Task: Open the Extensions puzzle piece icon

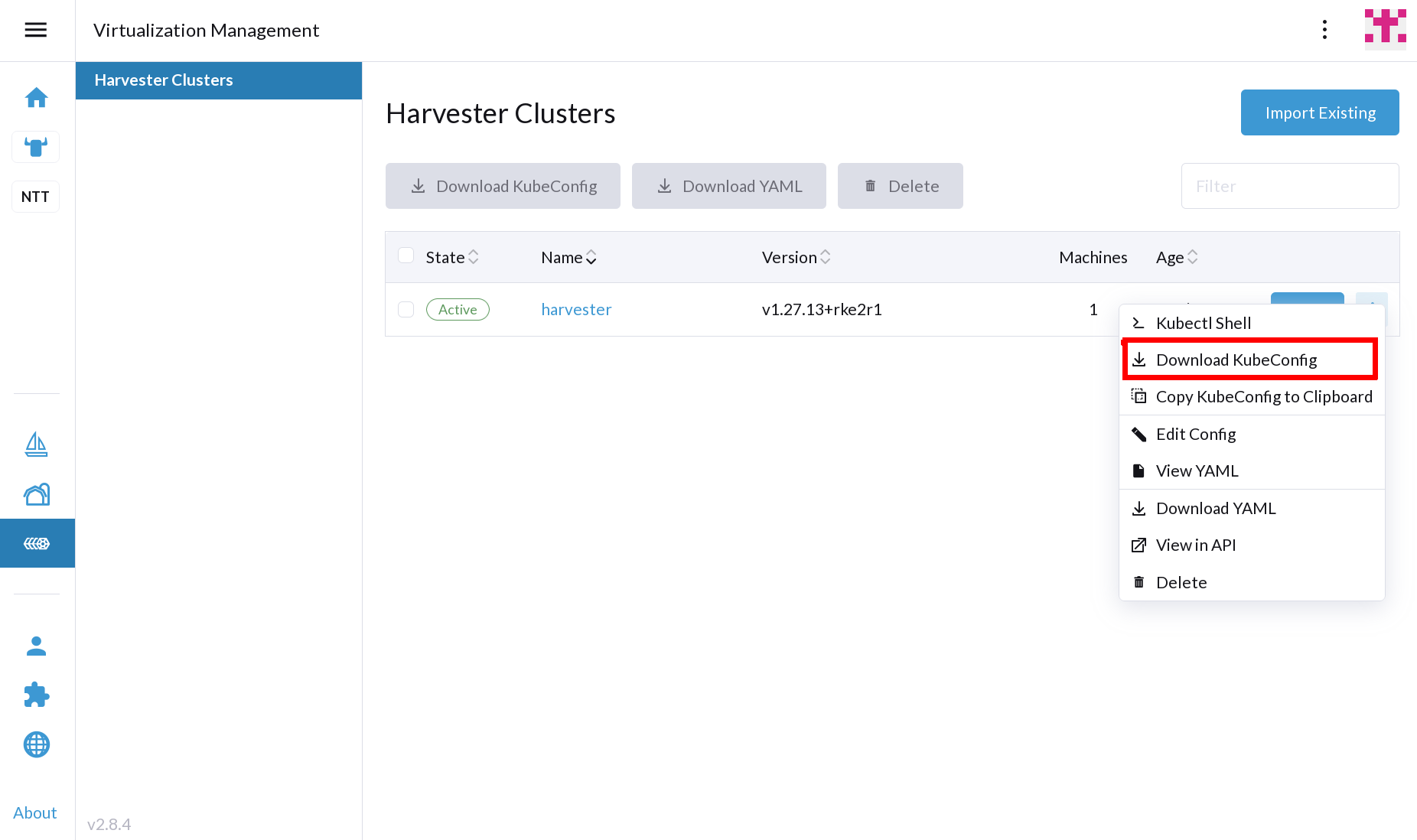Action: [x=36, y=695]
